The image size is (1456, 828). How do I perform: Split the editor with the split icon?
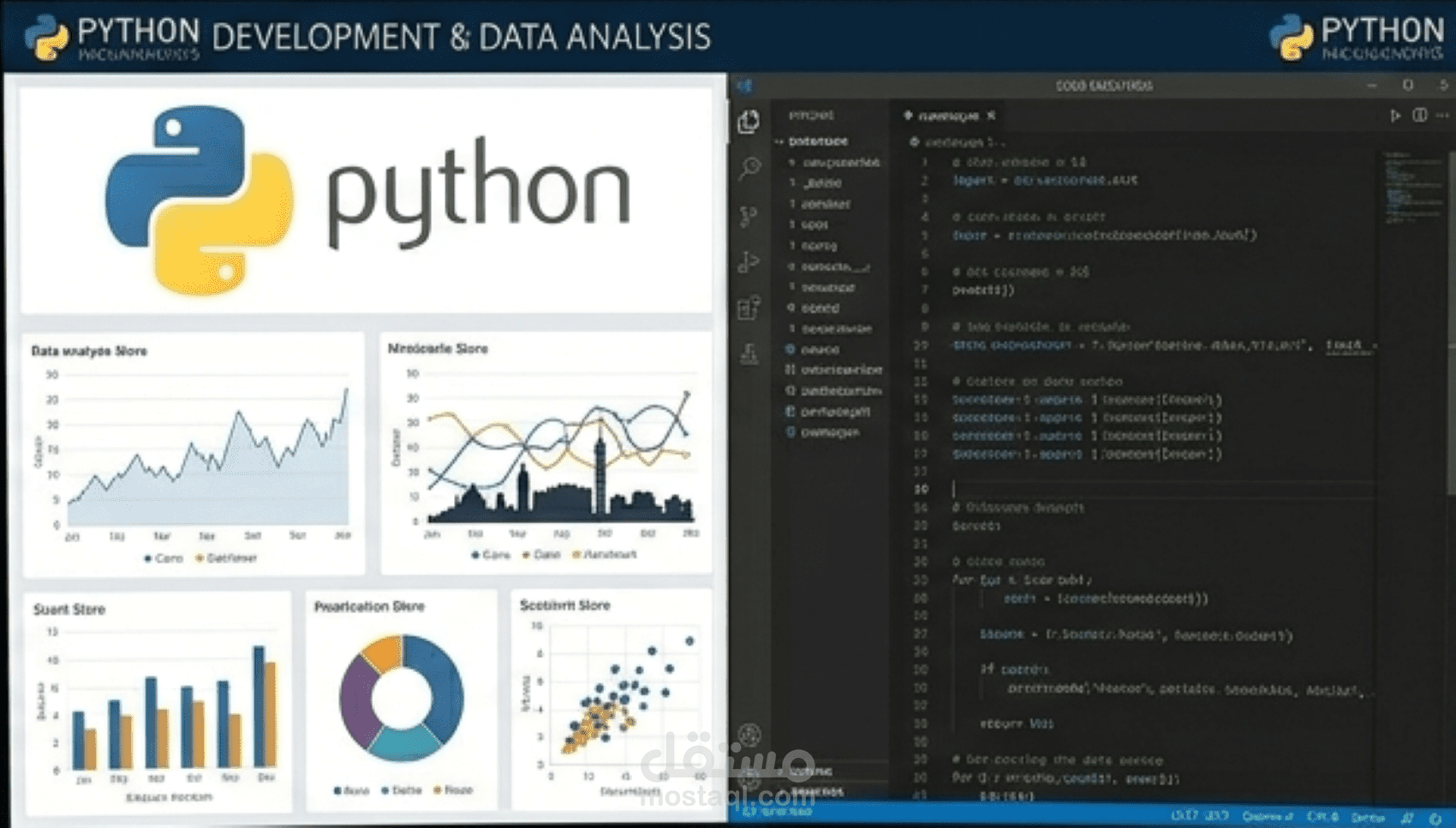pyautogui.click(x=1419, y=115)
